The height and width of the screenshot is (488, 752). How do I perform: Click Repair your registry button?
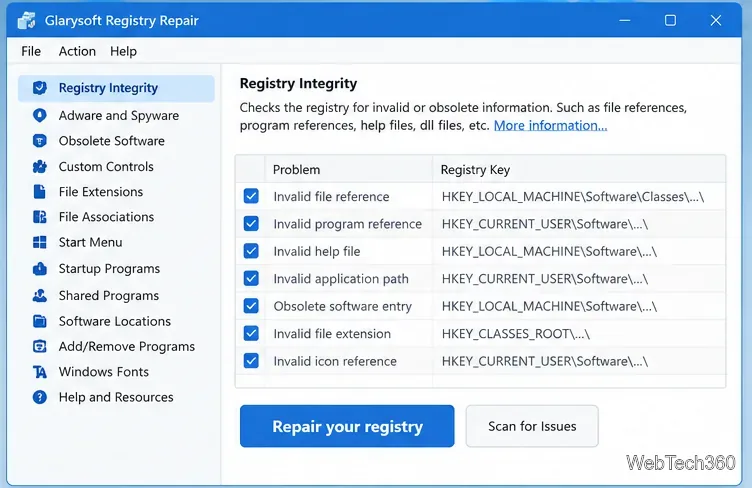[347, 426]
